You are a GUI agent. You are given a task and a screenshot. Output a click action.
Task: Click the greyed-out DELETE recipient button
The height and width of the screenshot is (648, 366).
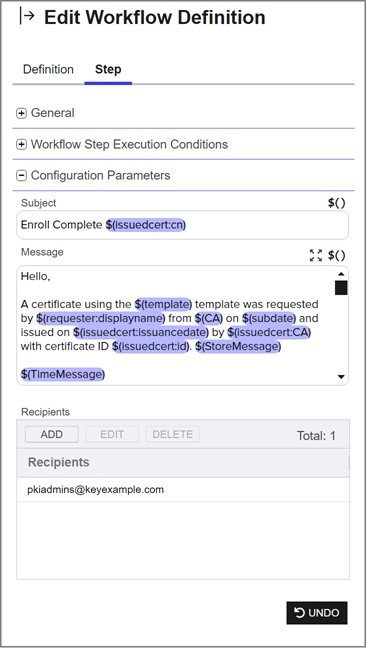point(173,434)
